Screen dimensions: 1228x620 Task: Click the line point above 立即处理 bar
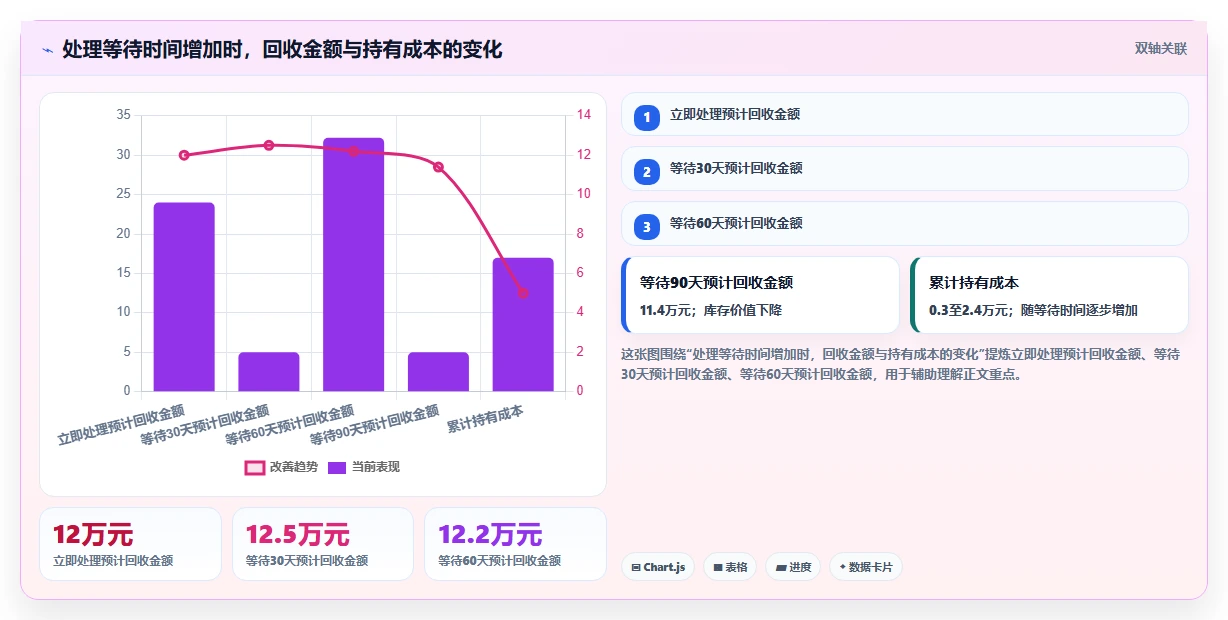point(184,155)
